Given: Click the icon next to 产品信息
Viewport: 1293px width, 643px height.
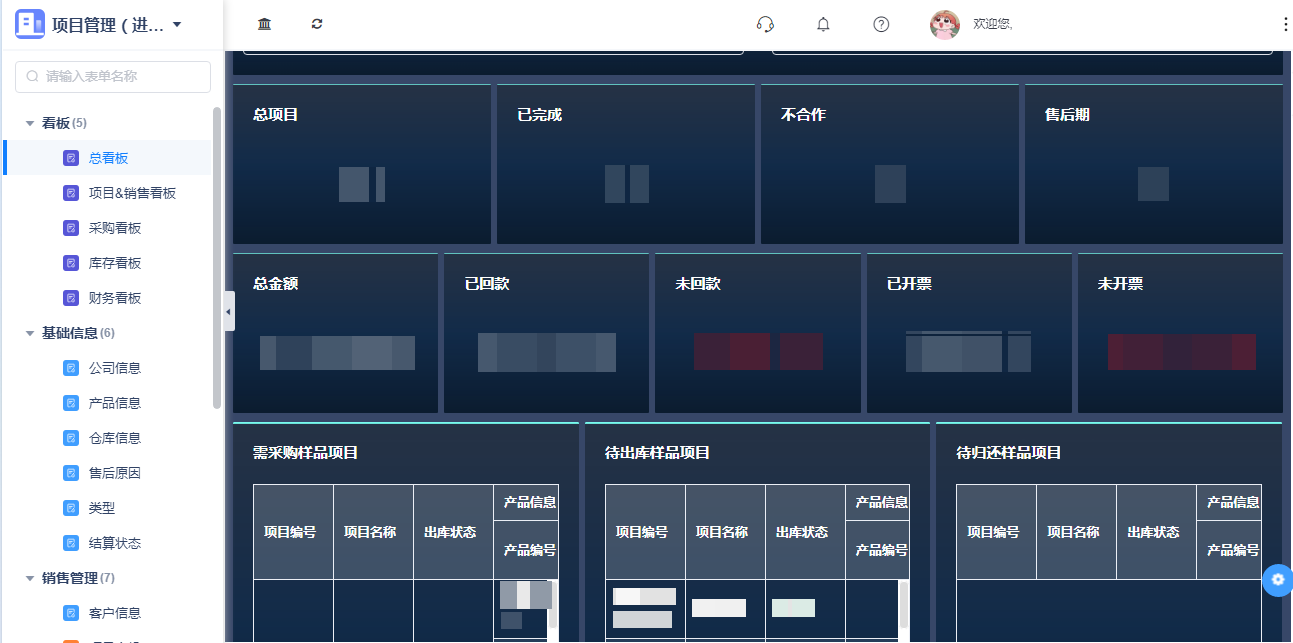Looking at the screenshot, I should click(71, 403).
